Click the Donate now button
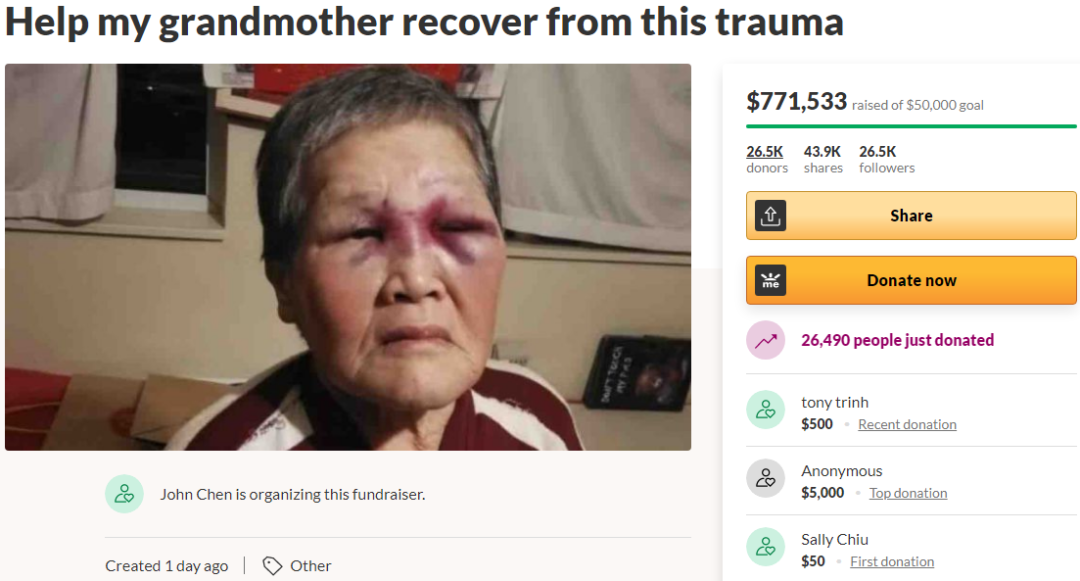 pos(911,280)
